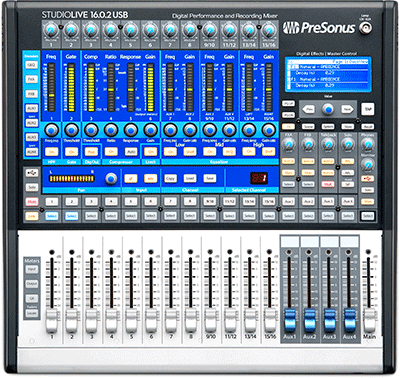Switch Meters to Output mode
Image resolution: width=400 pixels, height=378 pixels.
(x=32, y=284)
